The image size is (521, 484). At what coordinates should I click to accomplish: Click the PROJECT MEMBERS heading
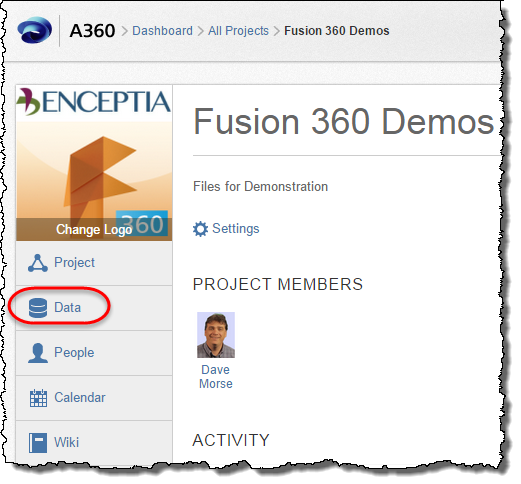click(278, 284)
